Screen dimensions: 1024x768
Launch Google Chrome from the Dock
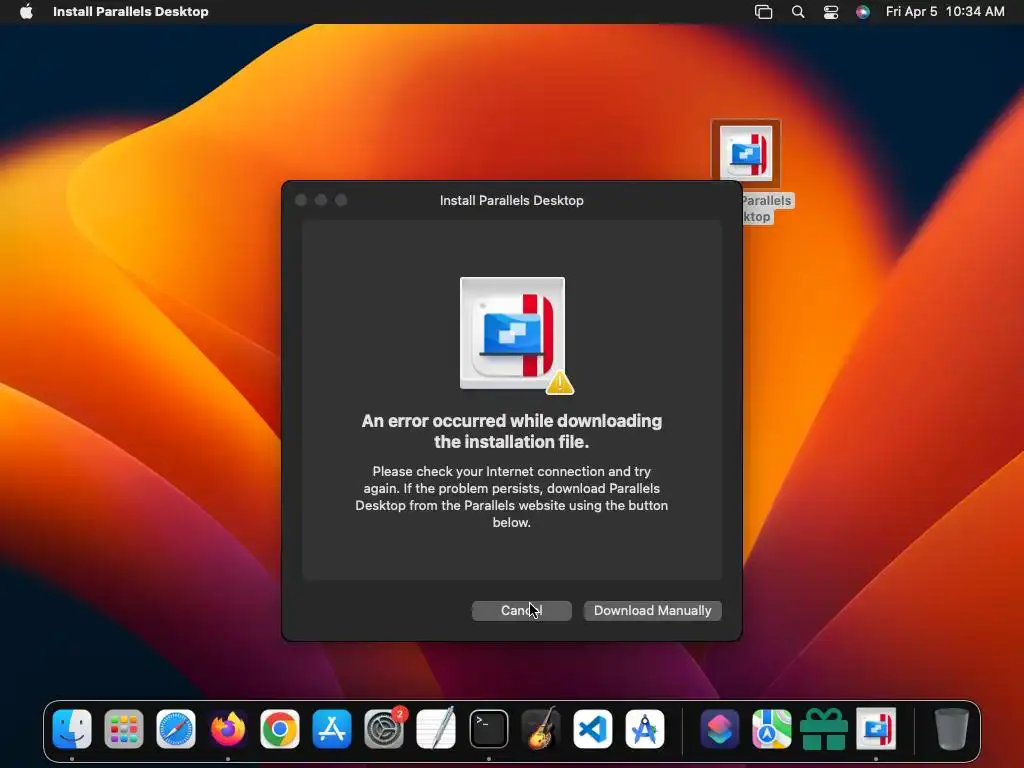[280, 729]
